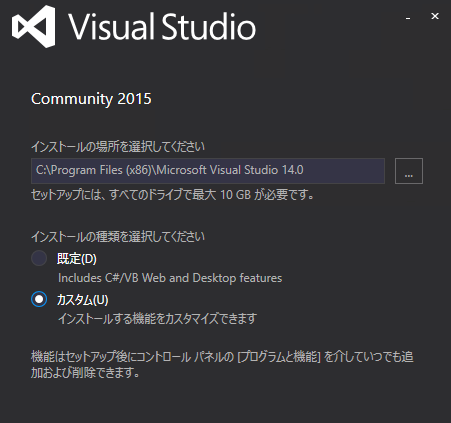Click the インストールする機能をカスタマイズできます description
The image size is (451, 423).
tap(157, 319)
